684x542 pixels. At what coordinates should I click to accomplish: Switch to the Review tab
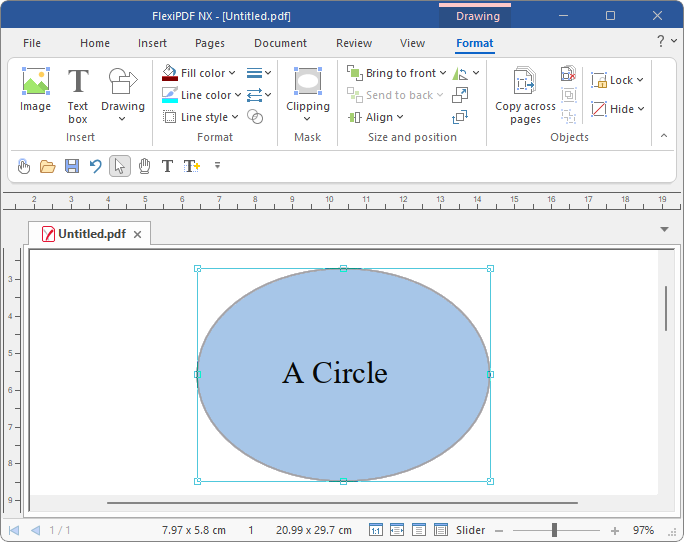coord(354,43)
